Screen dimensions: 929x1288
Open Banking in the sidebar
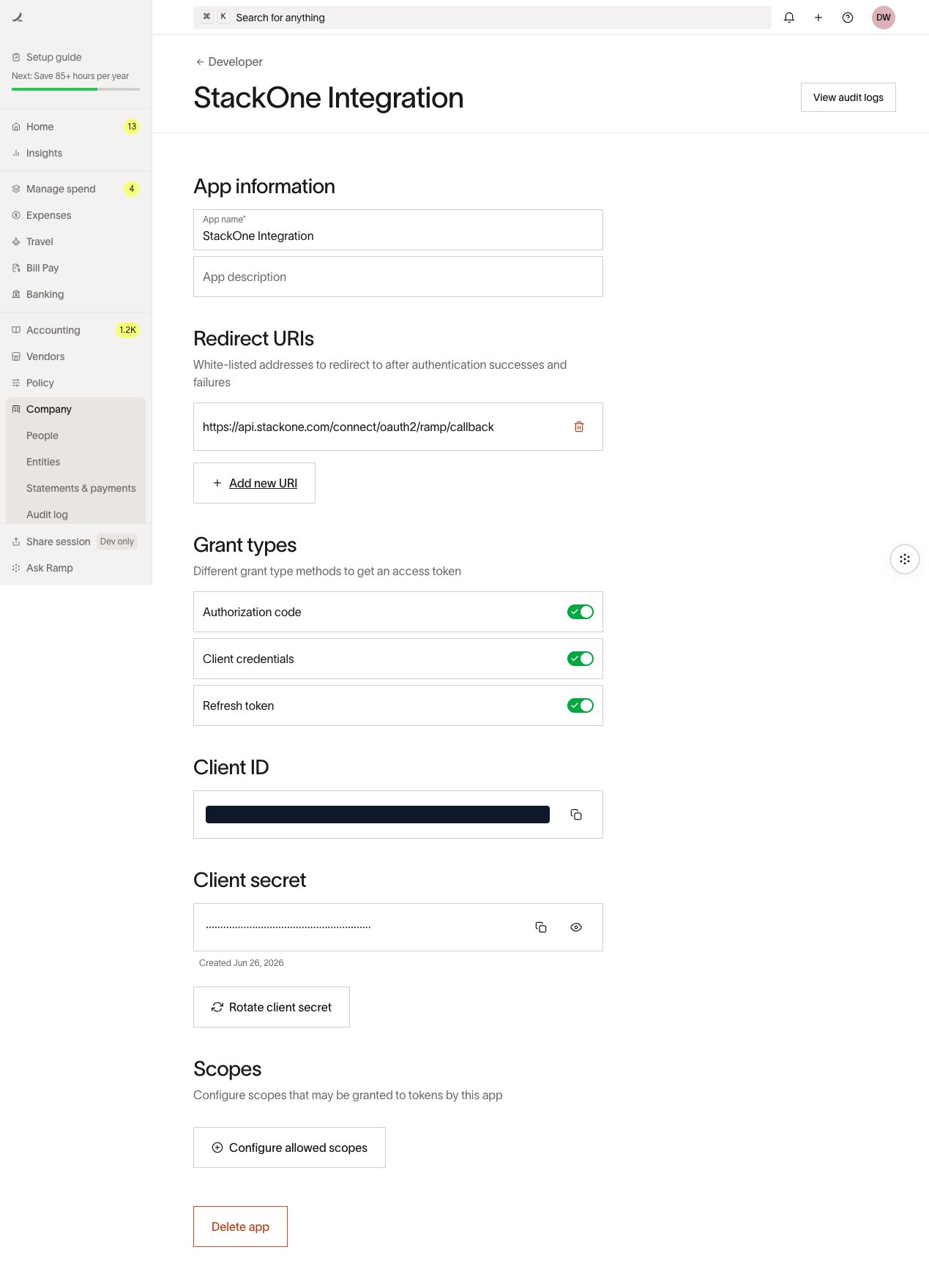coord(75,294)
